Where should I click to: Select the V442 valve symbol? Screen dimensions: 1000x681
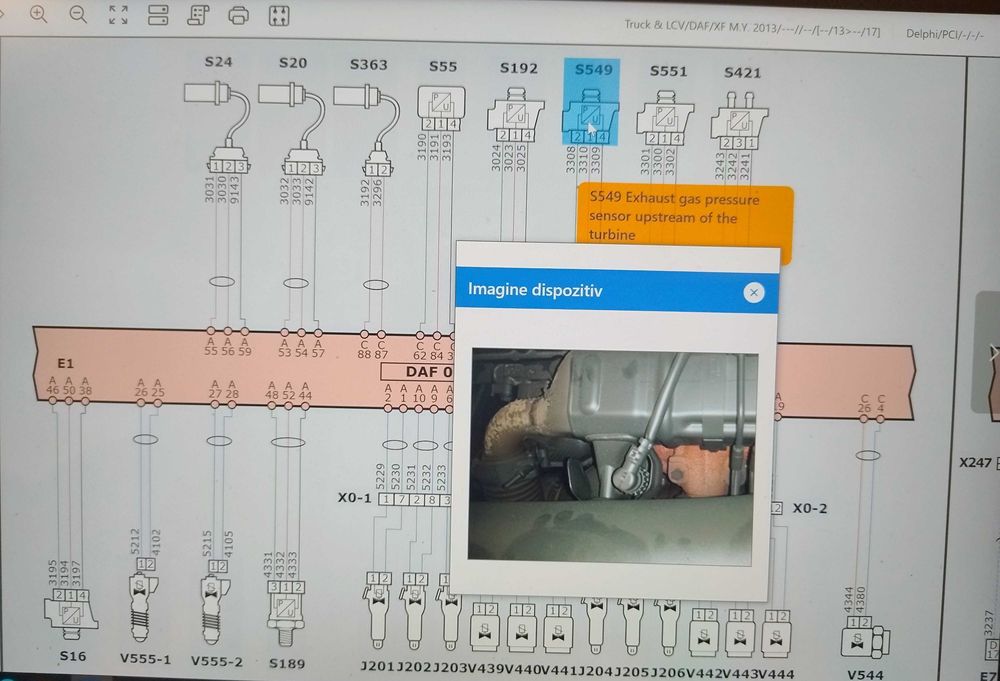tap(705, 633)
